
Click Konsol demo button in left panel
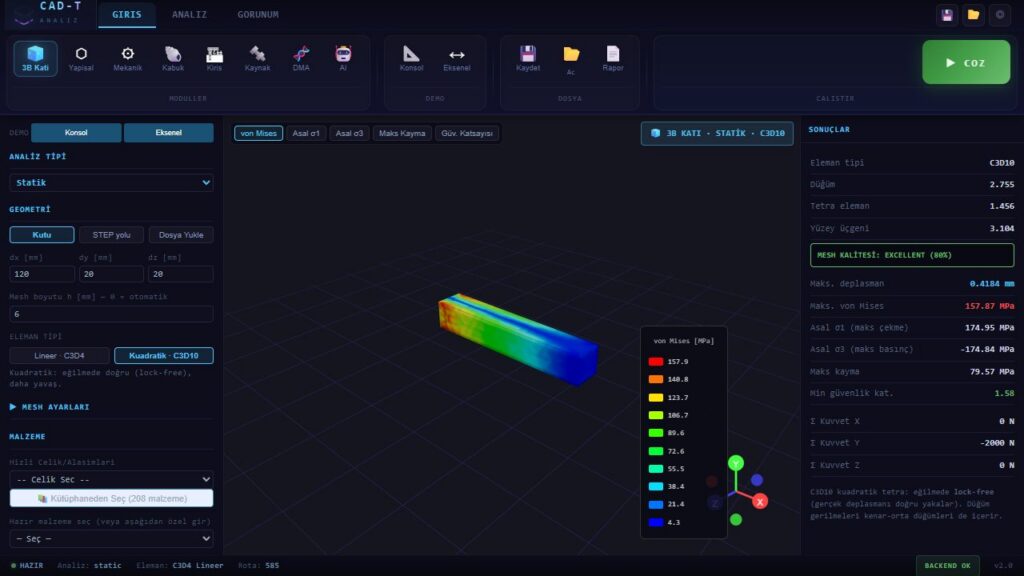click(76, 133)
